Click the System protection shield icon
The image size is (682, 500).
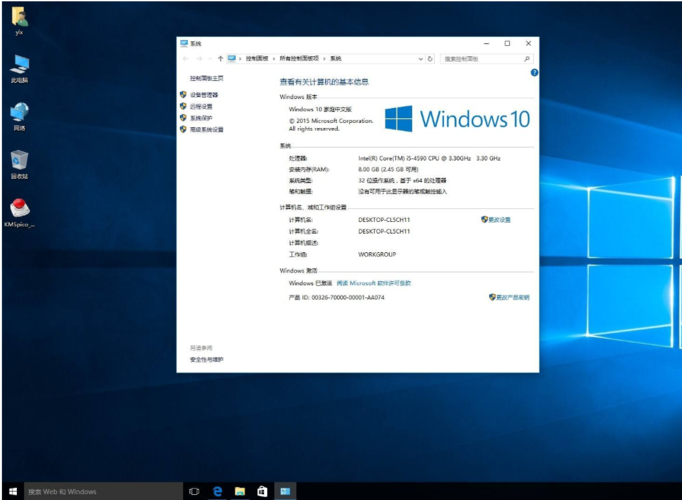click(x=183, y=118)
